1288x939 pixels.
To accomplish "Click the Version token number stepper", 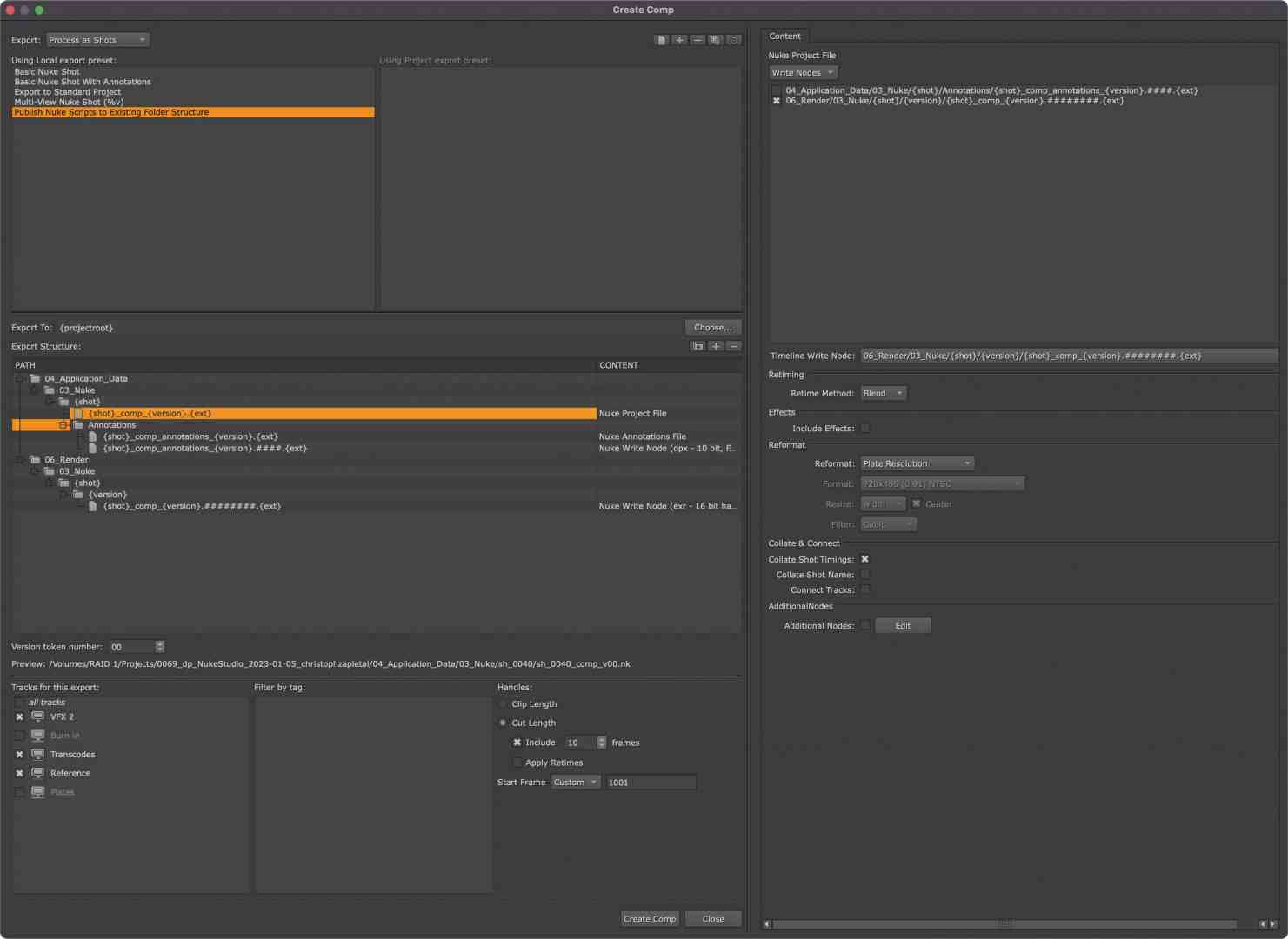I will point(159,647).
